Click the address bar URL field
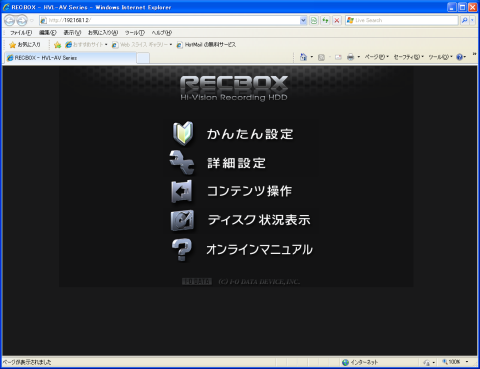480x369 pixels. [x=169, y=20]
